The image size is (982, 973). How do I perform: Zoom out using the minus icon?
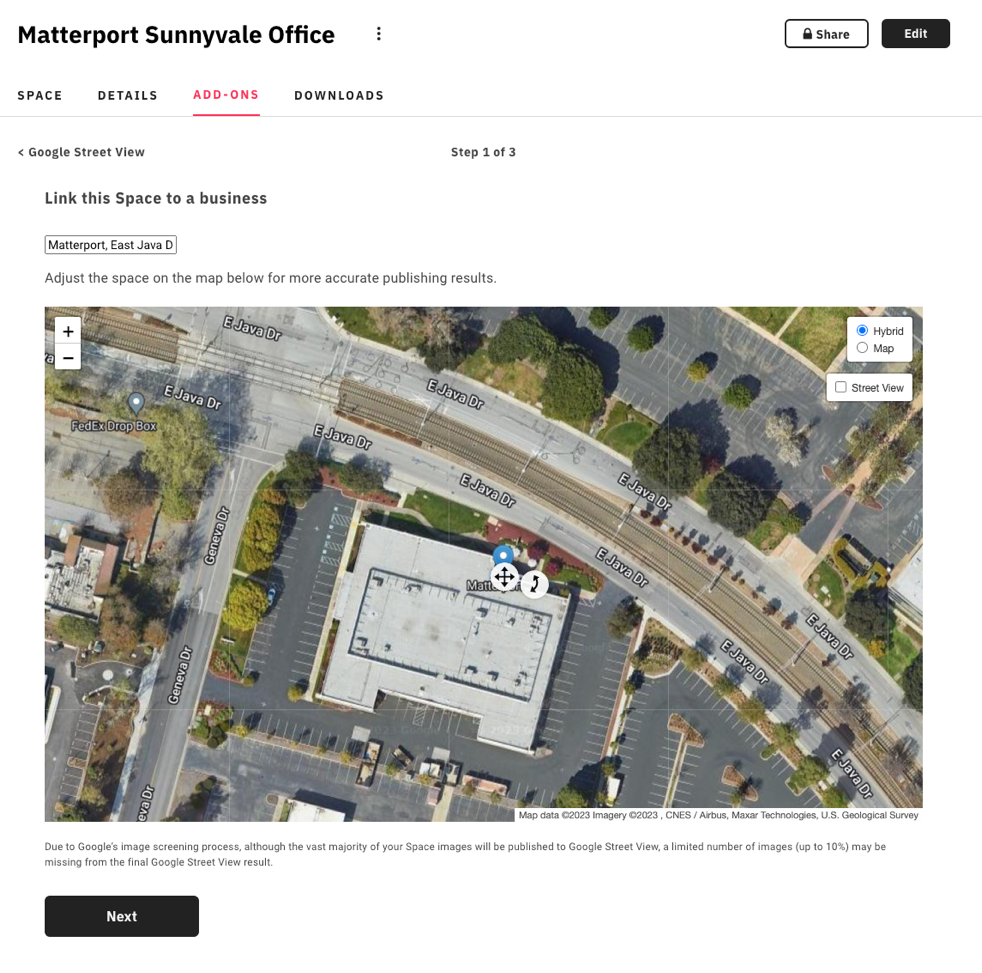click(67, 356)
